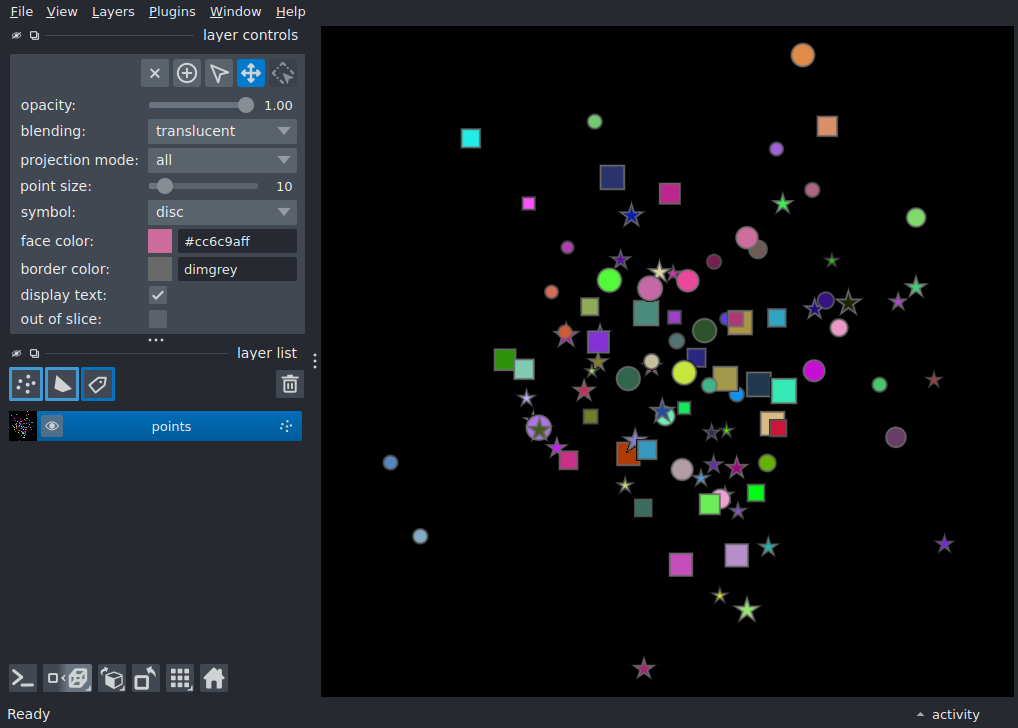Image resolution: width=1018 pixels, height=728 pixels.
Task: Transpose the displayed dimensions
Action: tap(145, 679)
